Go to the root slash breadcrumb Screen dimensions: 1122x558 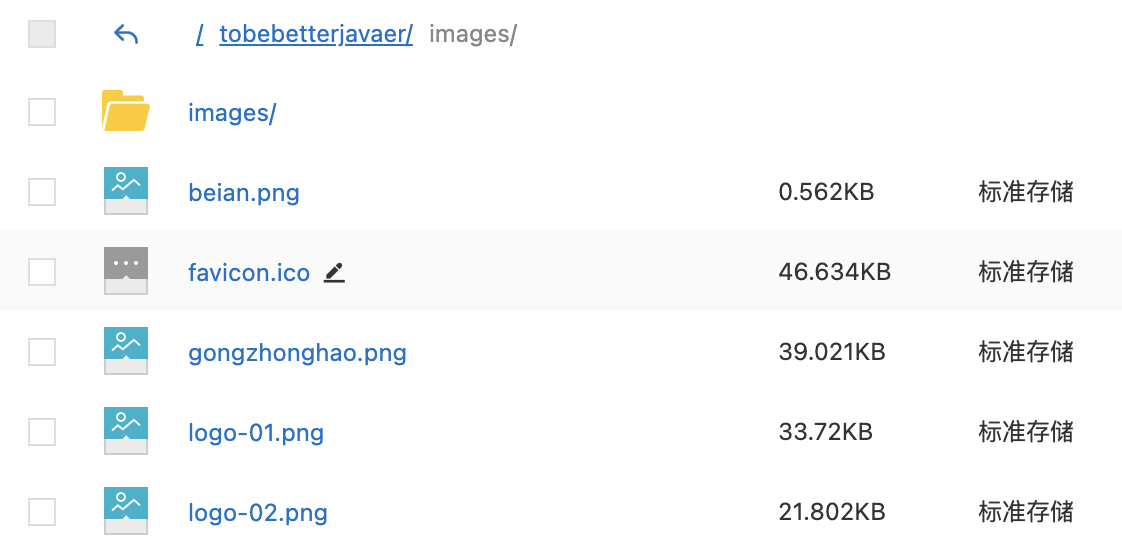200,34
